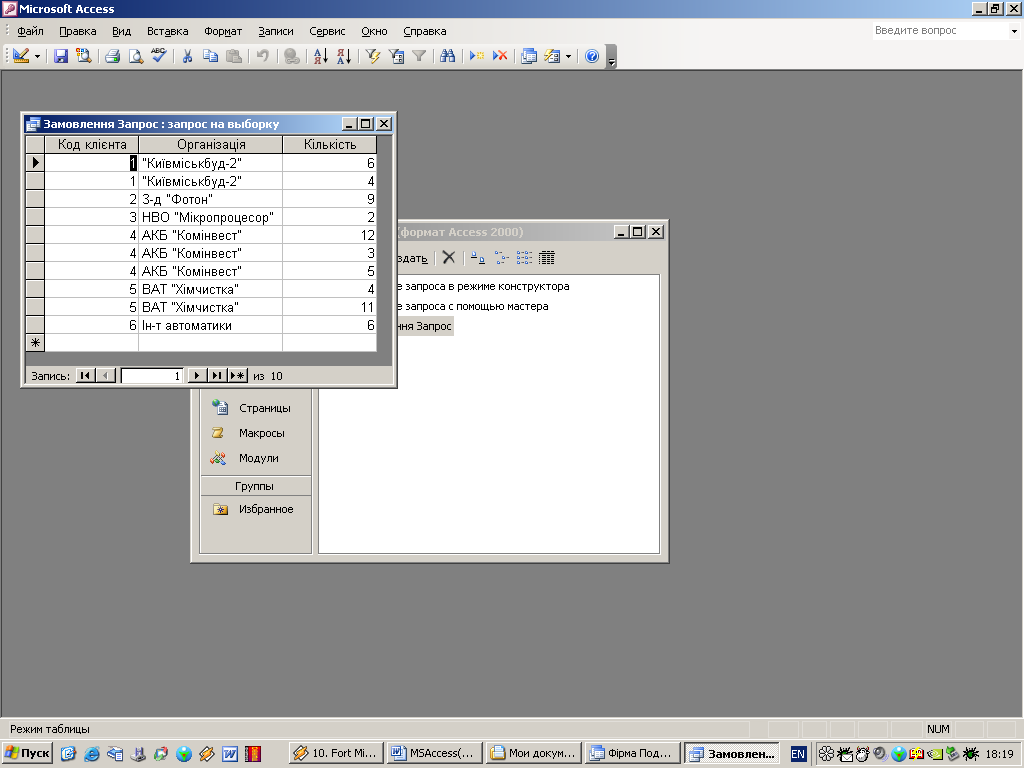The width and height of the screenshot is (1024, 768).
Task: Open filter by form
Action: (396, 56)
